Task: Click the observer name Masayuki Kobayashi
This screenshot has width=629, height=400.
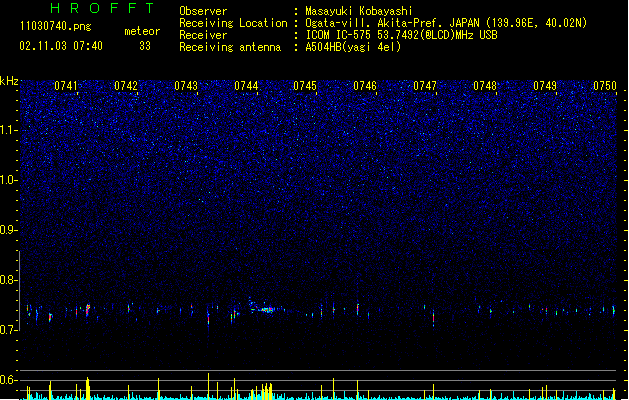Action: tap(359, 11)
